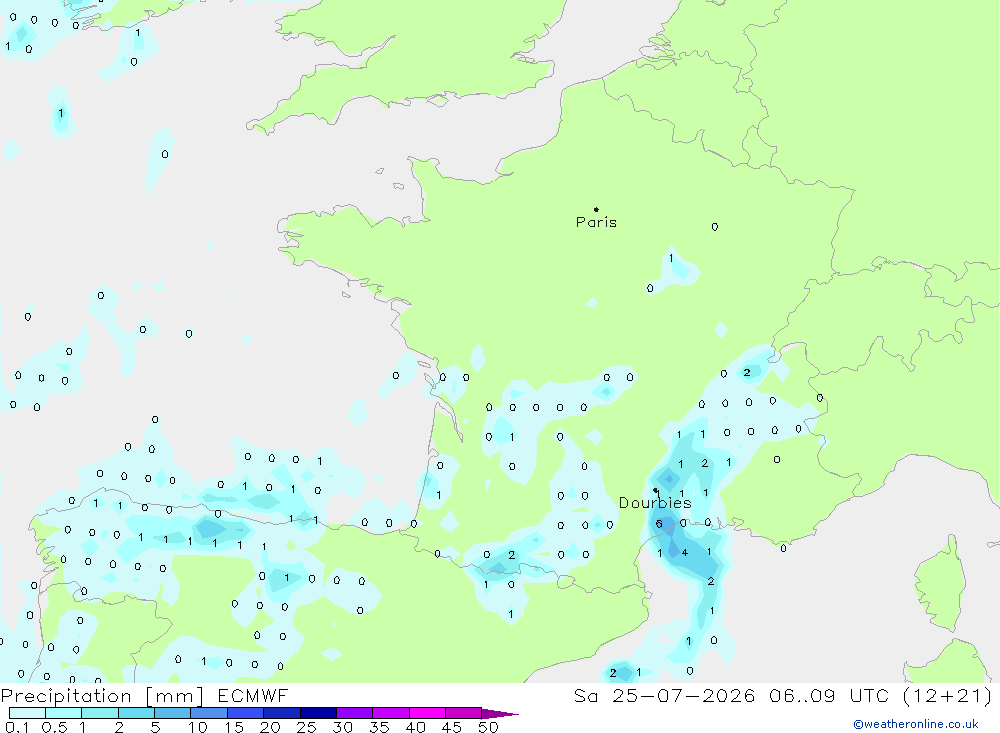The width and height of the screenshot is (1000, 733).
Task: Click the legend value 0.1
Action: click(x=17, y=727)
